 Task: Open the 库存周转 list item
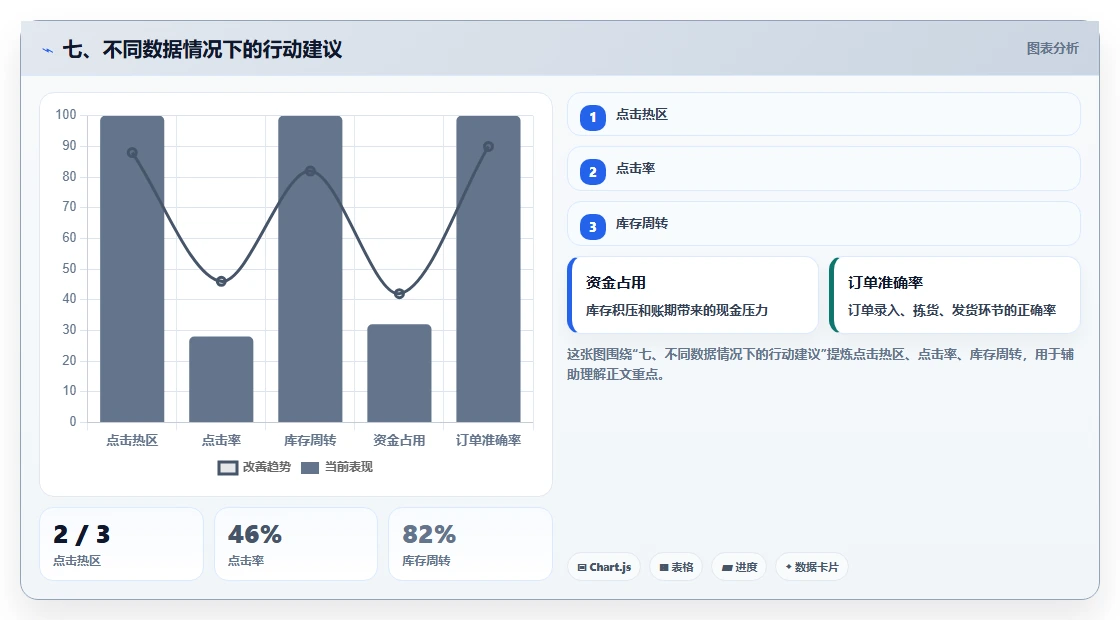[x=824, y=224]
